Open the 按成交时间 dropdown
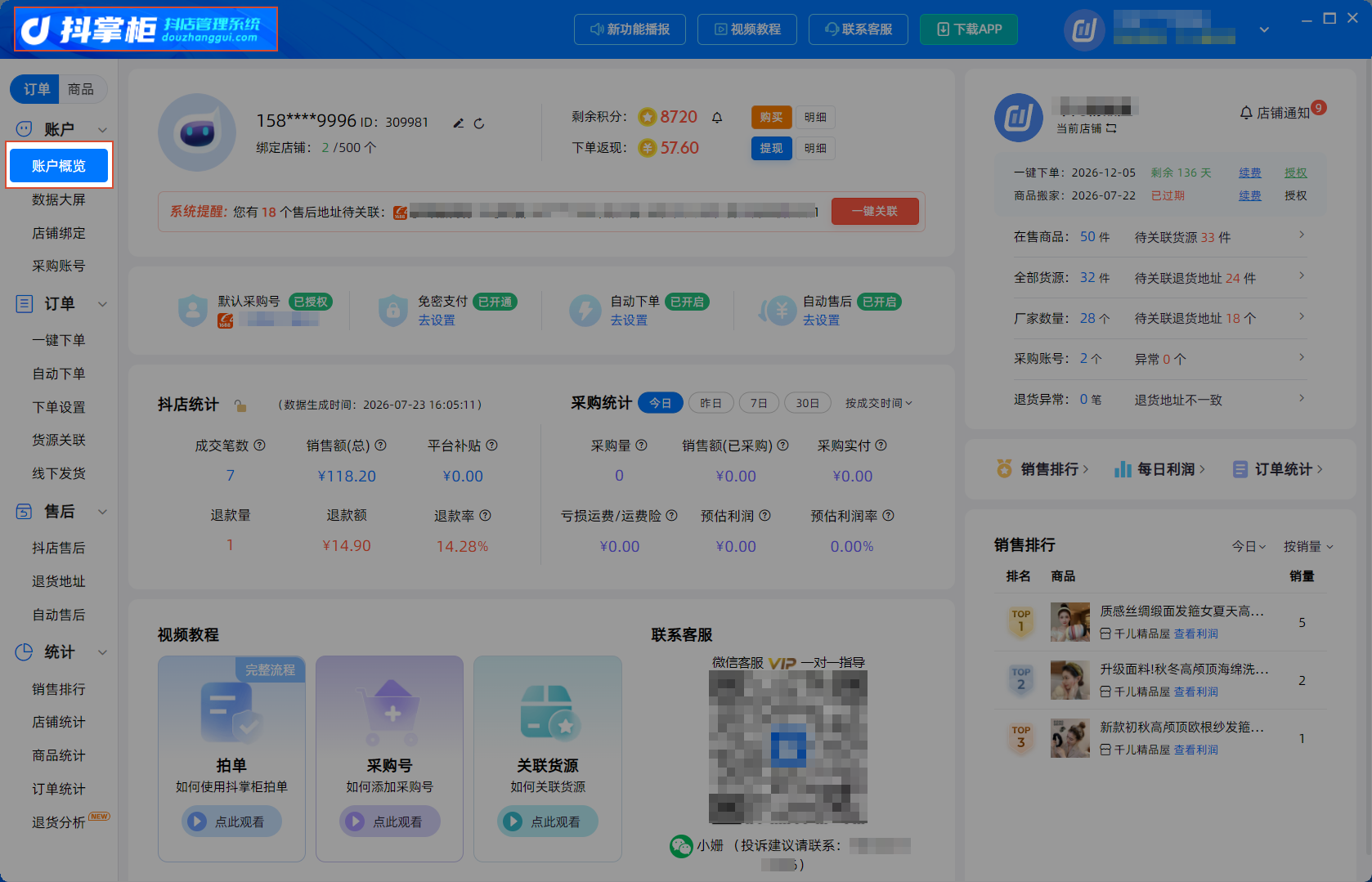Viewport: 1372px width, 882px height. click(x=879, y=403)
